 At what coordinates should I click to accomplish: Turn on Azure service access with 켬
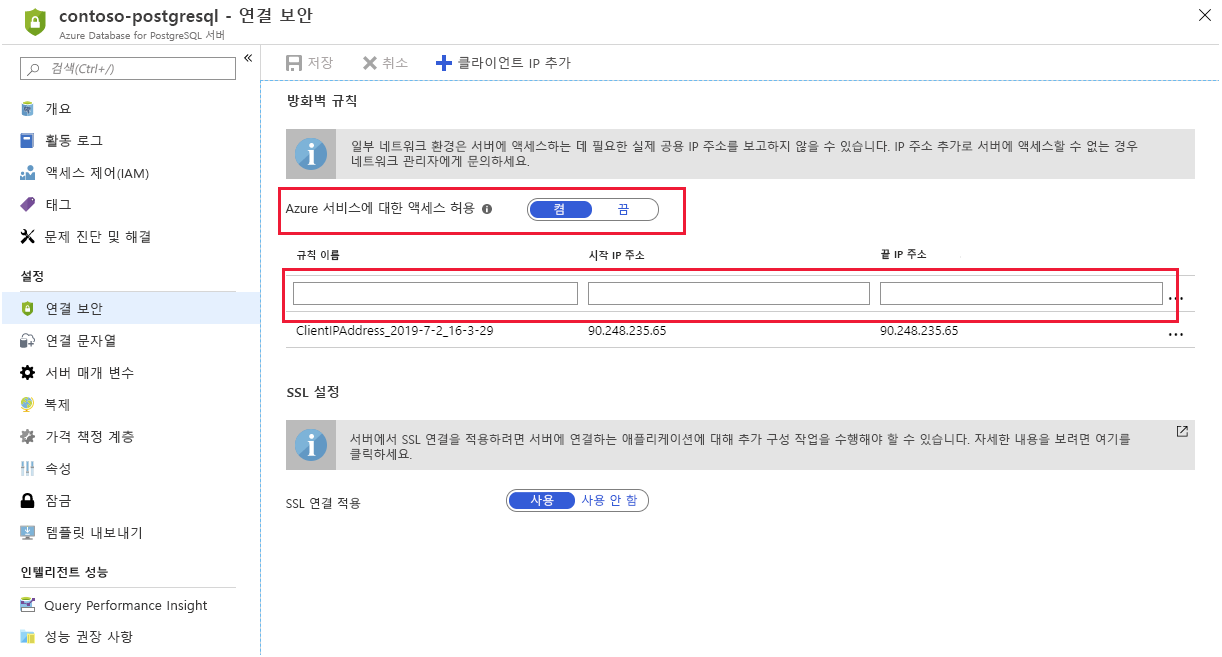pos(559,209)
